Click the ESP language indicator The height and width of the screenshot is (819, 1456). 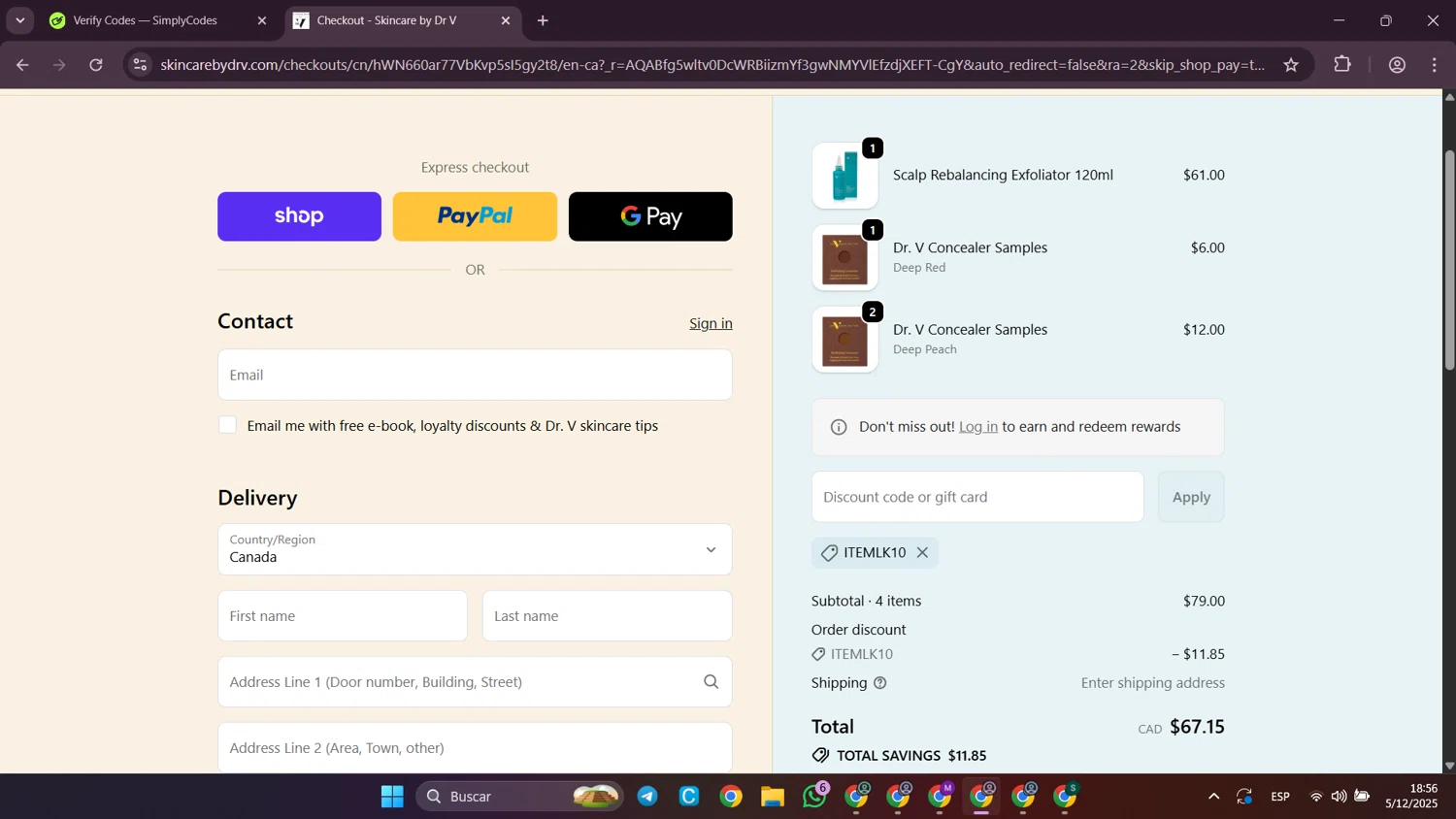(x=1280, y=797)
